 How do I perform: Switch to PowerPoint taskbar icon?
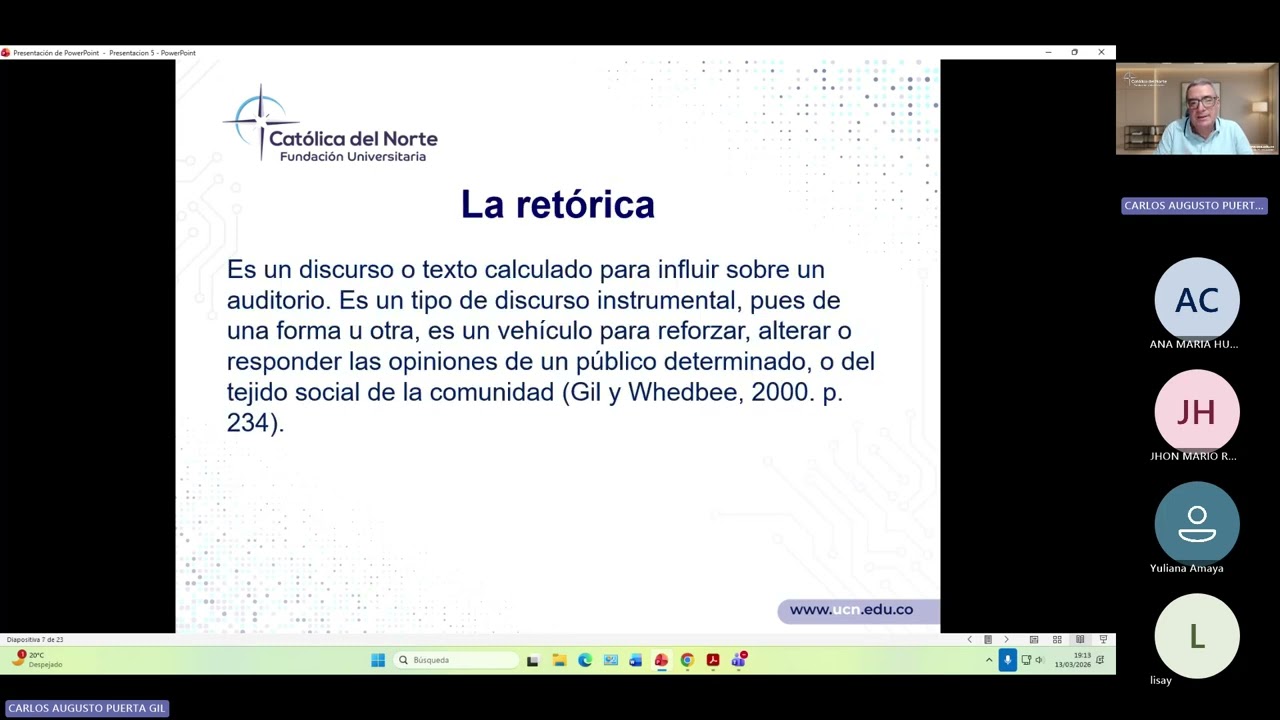(661, 660)
